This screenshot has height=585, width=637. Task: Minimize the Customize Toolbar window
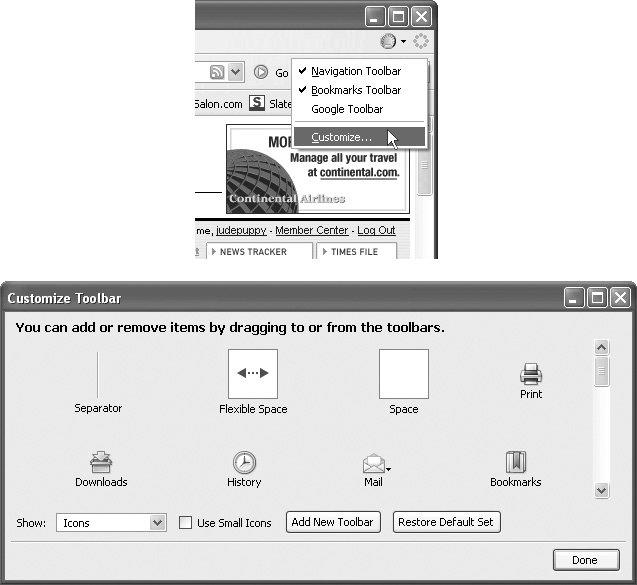(x=574, y=298)
